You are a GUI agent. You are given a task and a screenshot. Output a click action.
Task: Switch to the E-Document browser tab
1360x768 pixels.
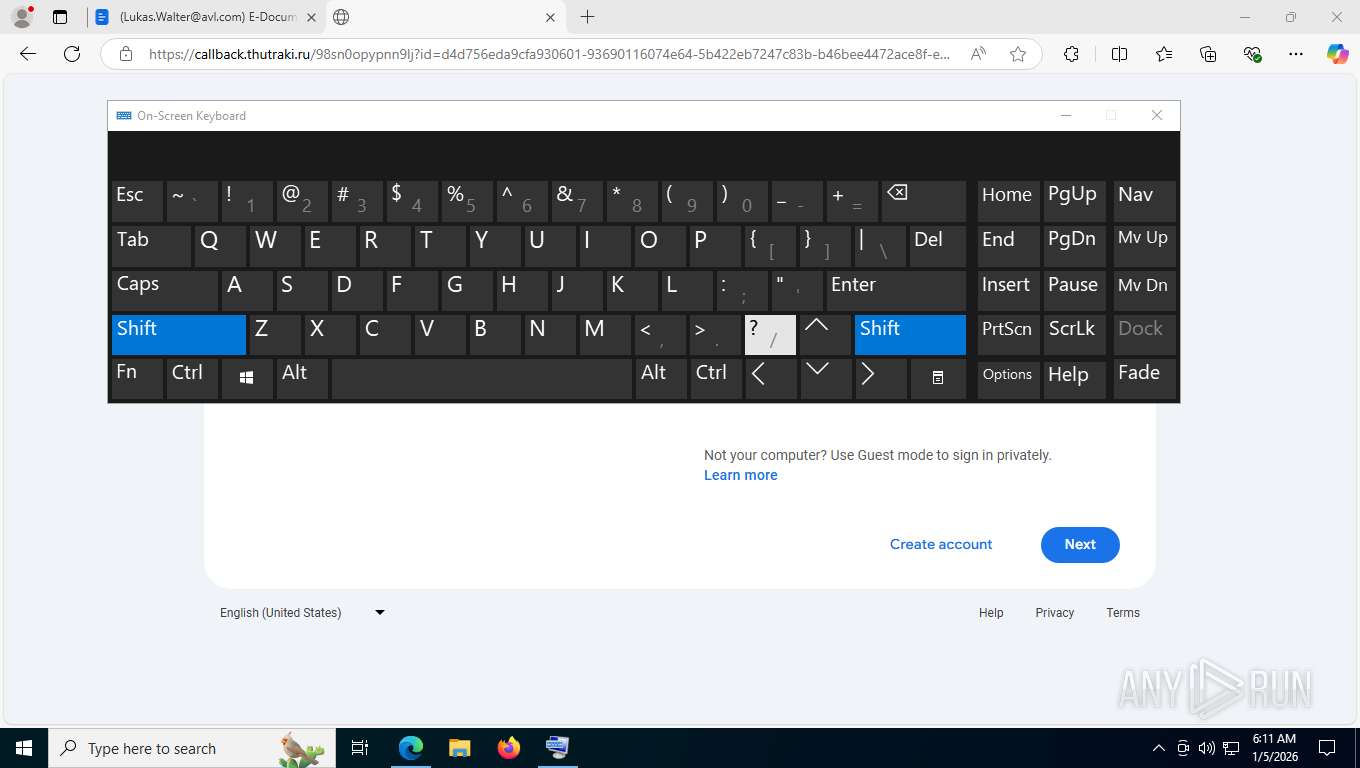[207, 17]
